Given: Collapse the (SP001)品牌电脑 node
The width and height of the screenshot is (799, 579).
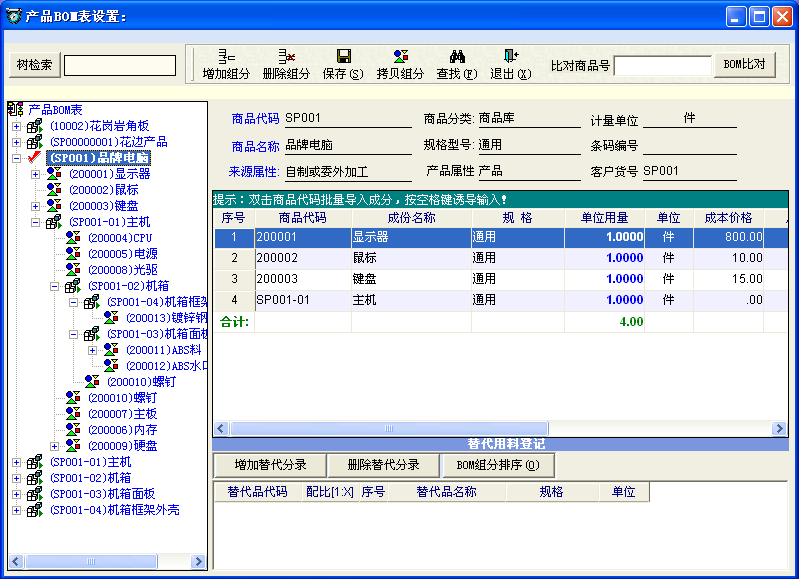Looking at the screenshot, I should 16,158.
